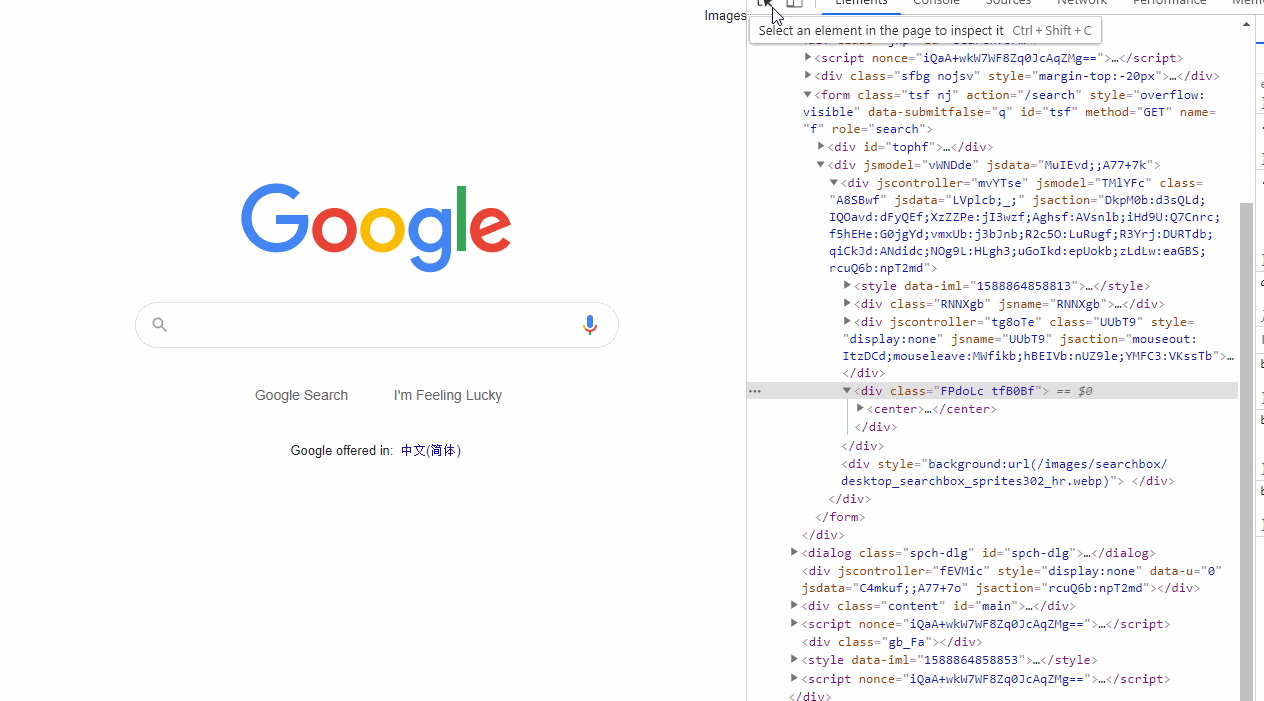This screenshot has width=1264, height=701.
Task: Toggle the device toolbar icon
Action: (x=794, y=3)
